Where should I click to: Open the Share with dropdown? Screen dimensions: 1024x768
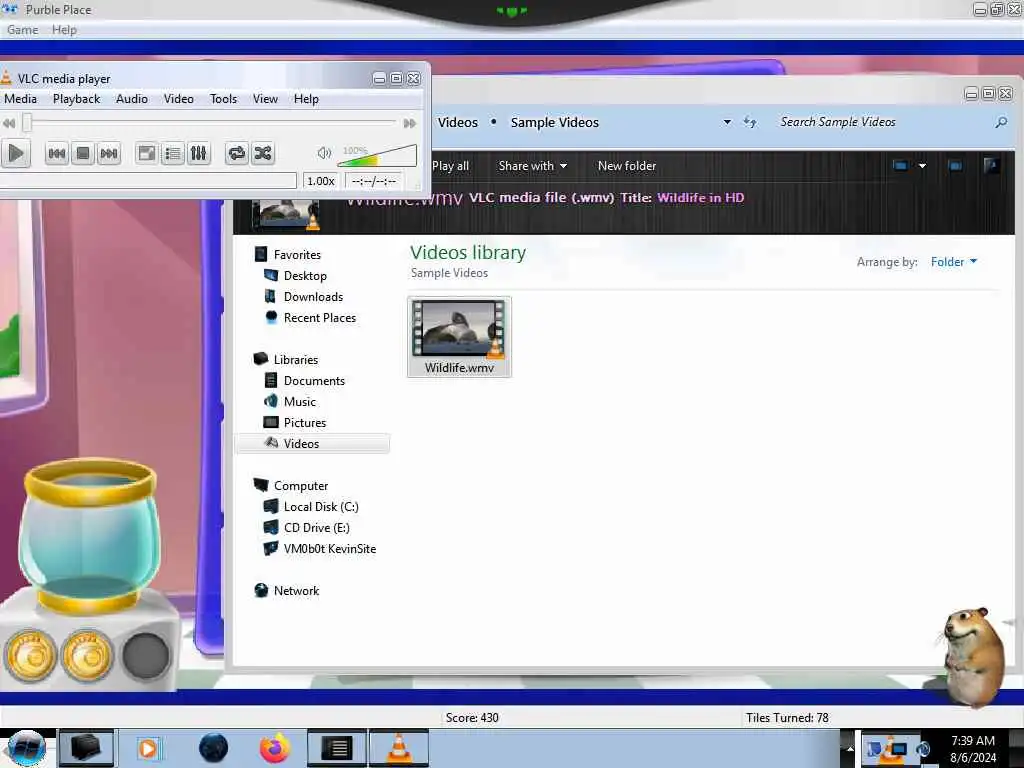532,166
